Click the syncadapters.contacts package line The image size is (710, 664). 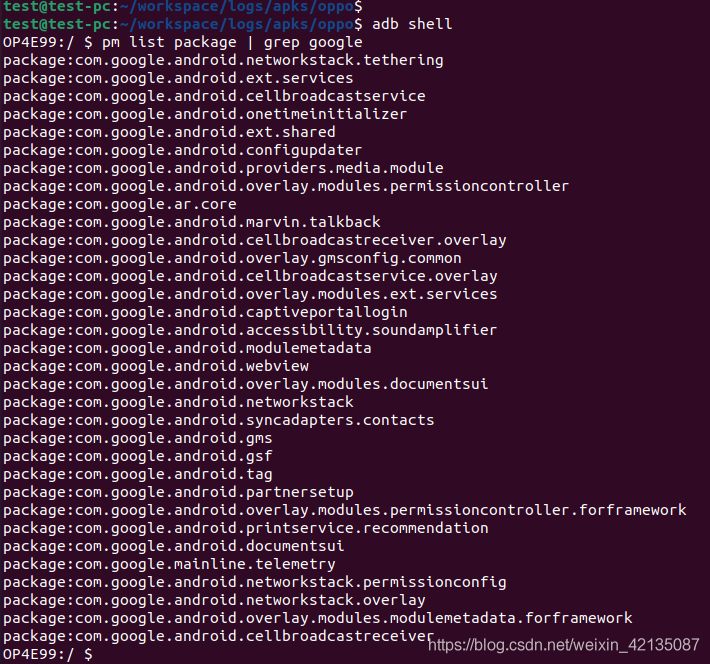[219, 420]
